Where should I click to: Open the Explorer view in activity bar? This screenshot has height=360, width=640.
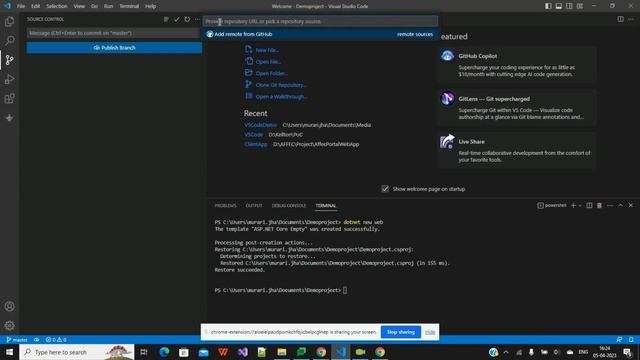point(9,21)
